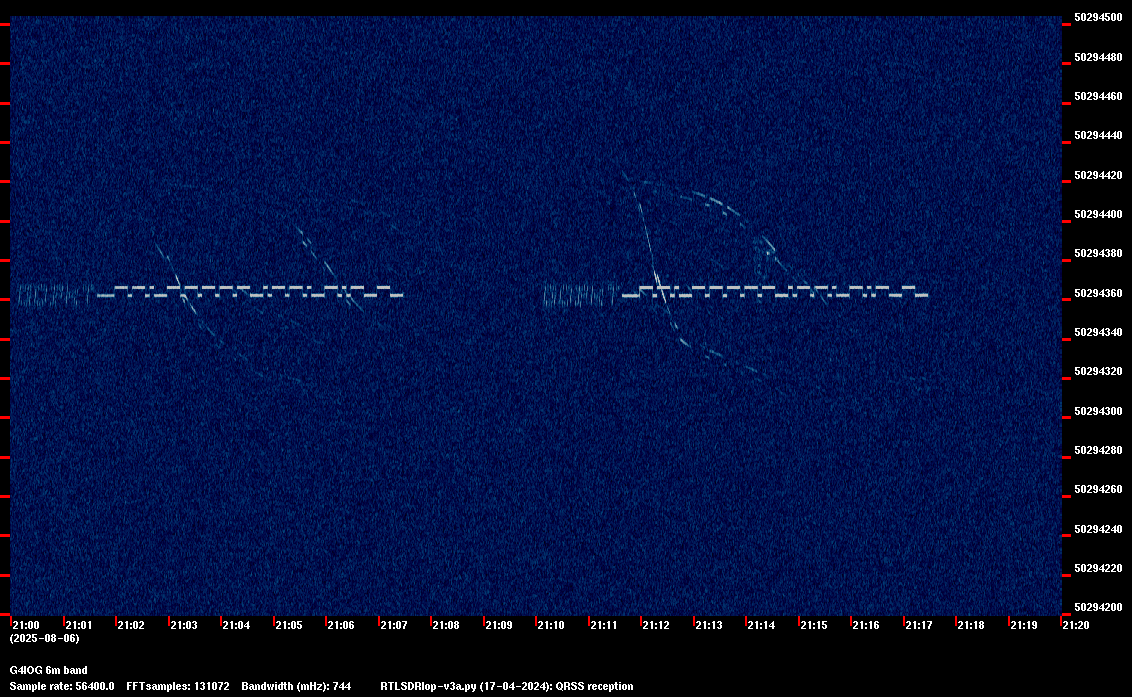Click the (2025-08-06) date label
This screenshot has width=1132, height=697.
[x=44, y=638]
